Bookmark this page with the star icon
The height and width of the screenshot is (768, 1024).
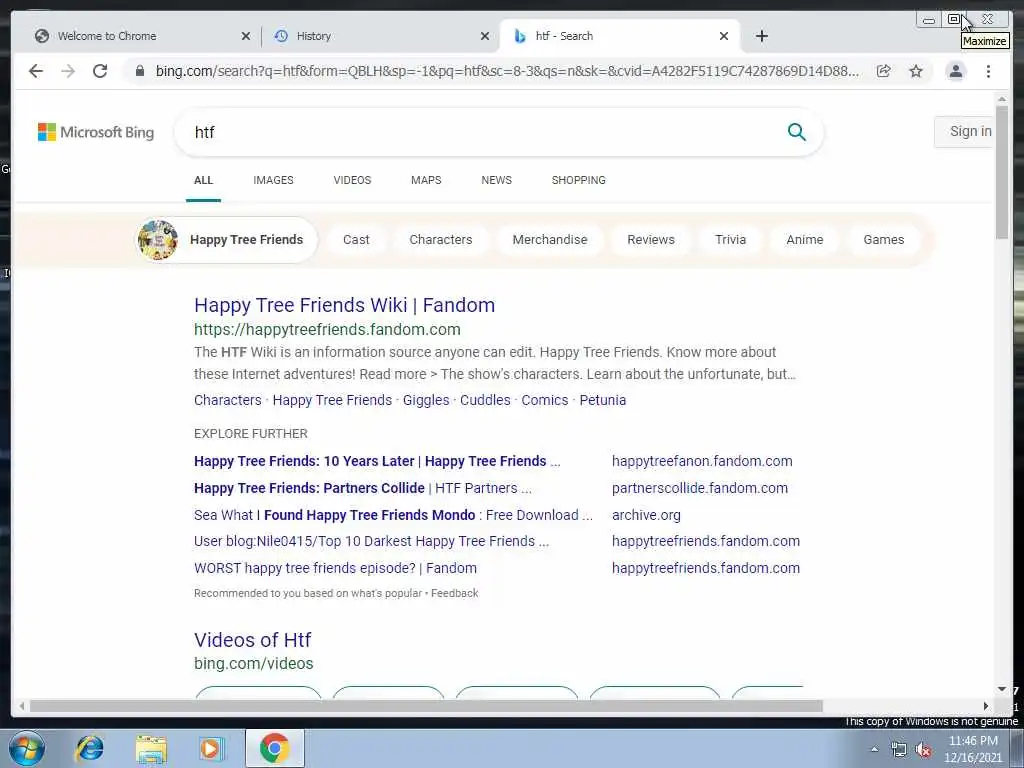coord(916,71)
